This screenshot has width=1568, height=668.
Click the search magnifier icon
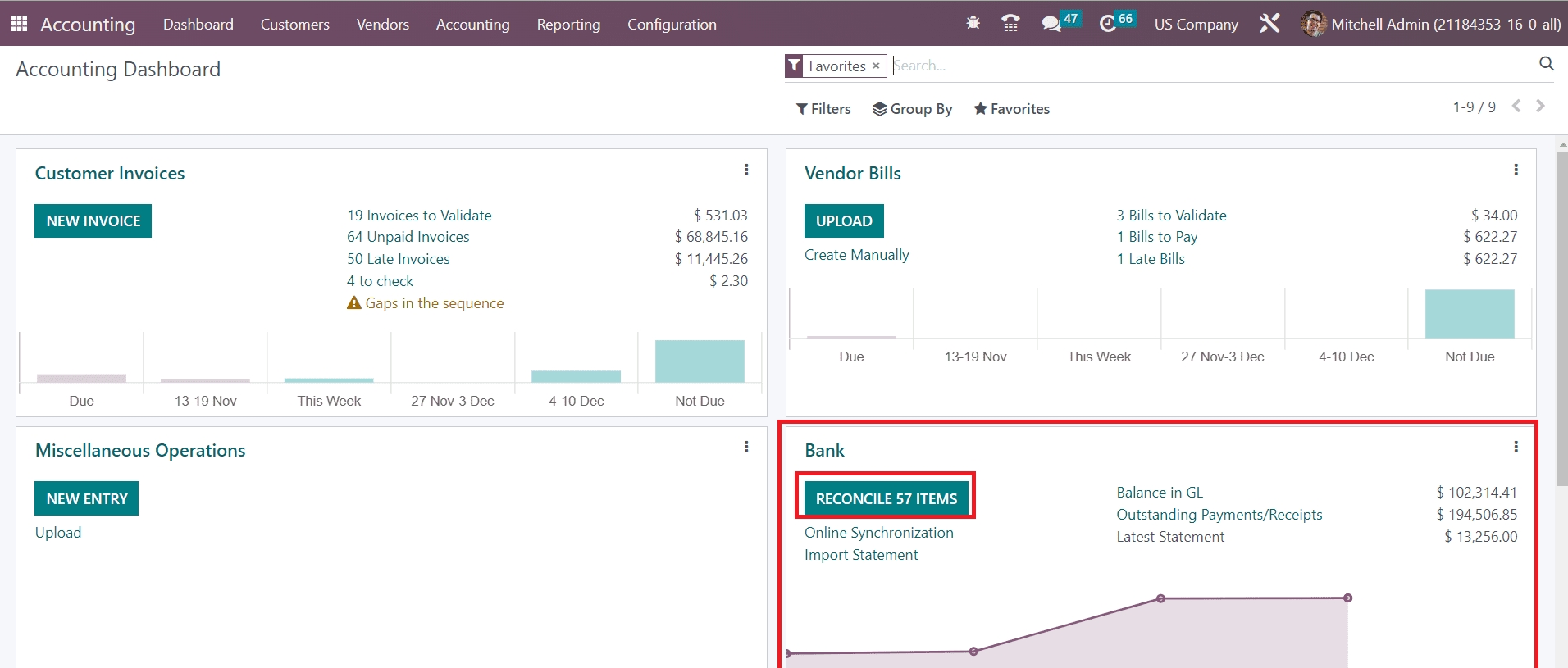tap(1546, 64)
